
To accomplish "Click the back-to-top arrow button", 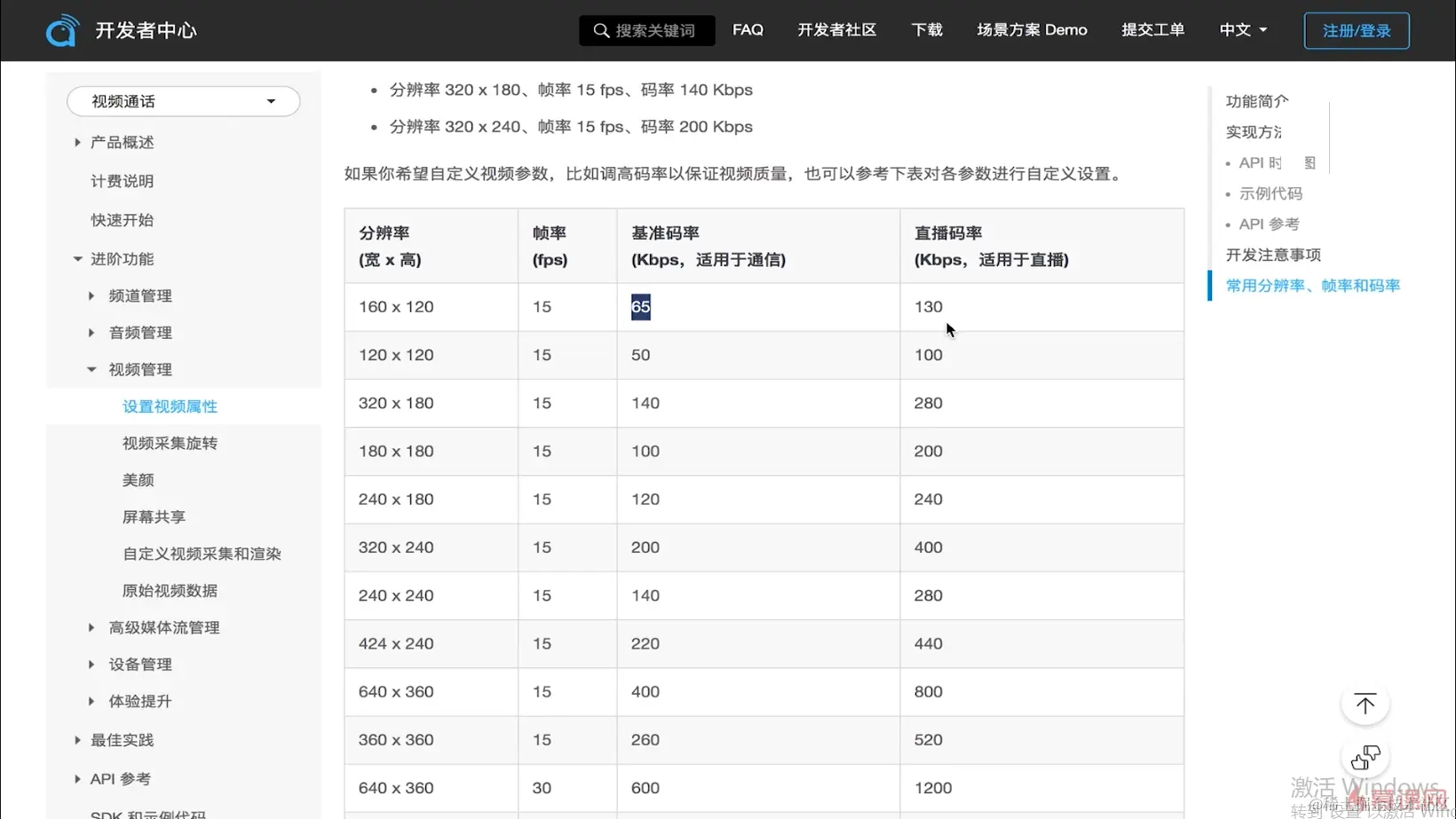I will point(1365,703).
